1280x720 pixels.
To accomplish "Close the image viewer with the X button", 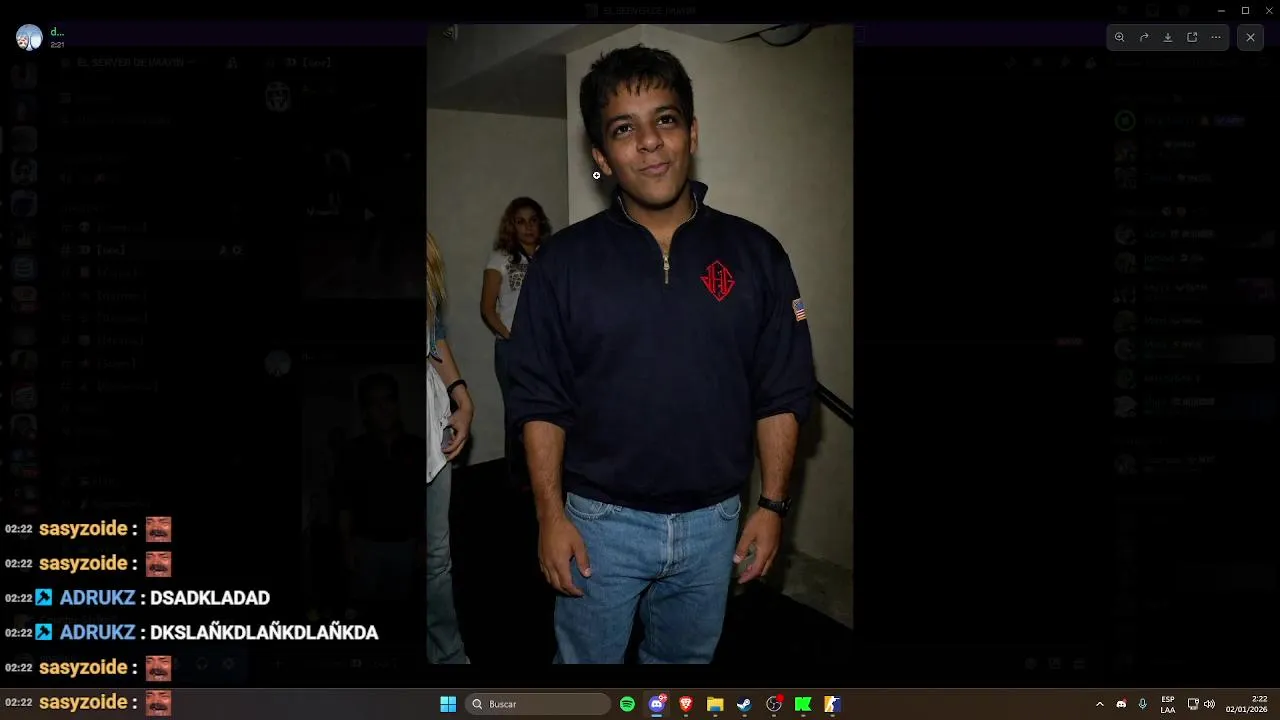I will point(1250,37).
